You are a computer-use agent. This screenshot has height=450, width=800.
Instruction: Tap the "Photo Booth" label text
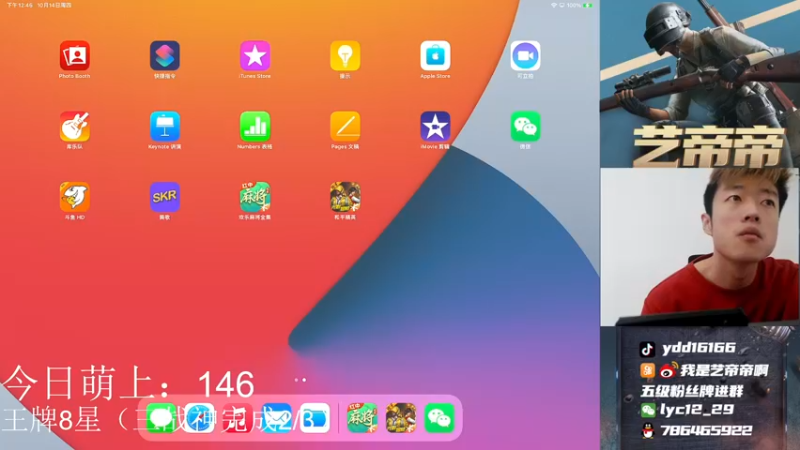[x=74, y=76]
